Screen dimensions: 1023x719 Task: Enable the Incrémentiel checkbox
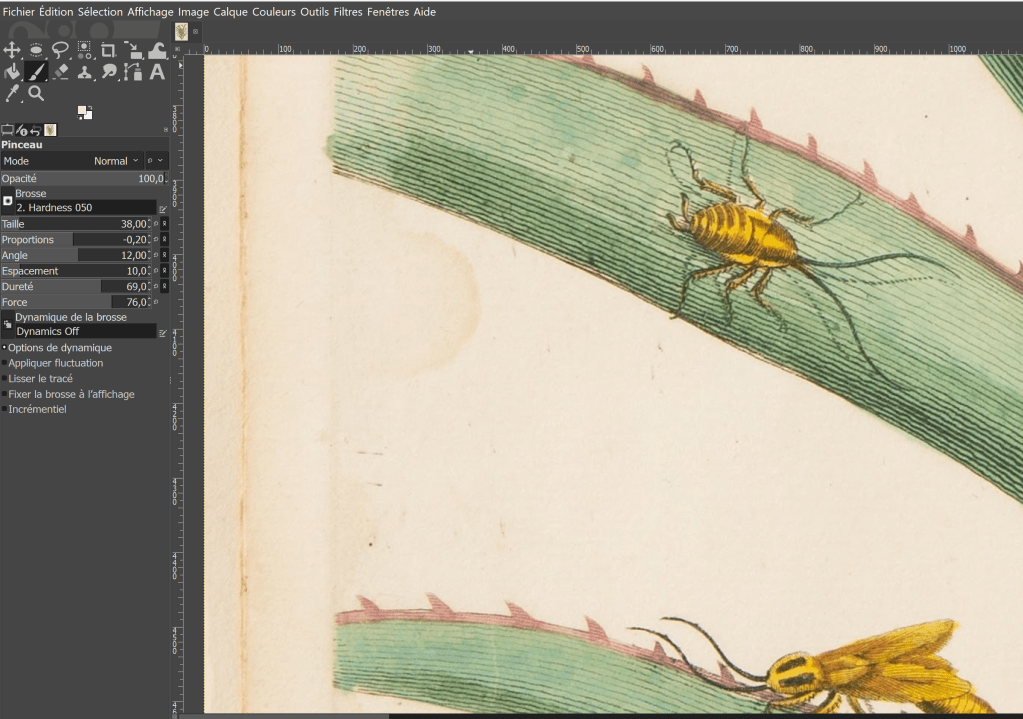[5, 409]
